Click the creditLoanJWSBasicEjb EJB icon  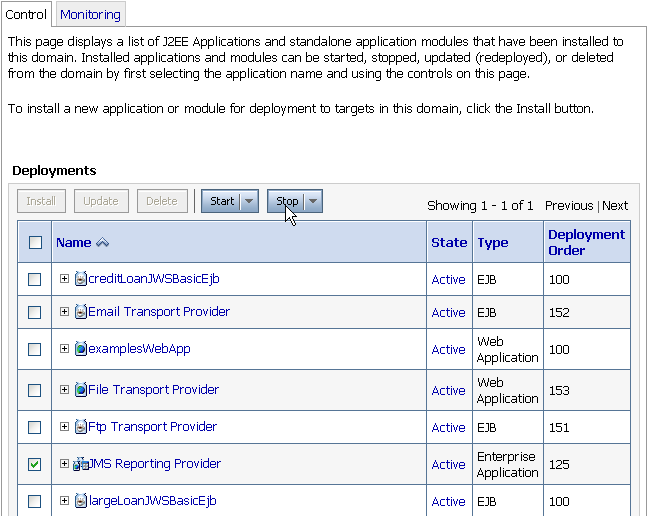[81, 279]
